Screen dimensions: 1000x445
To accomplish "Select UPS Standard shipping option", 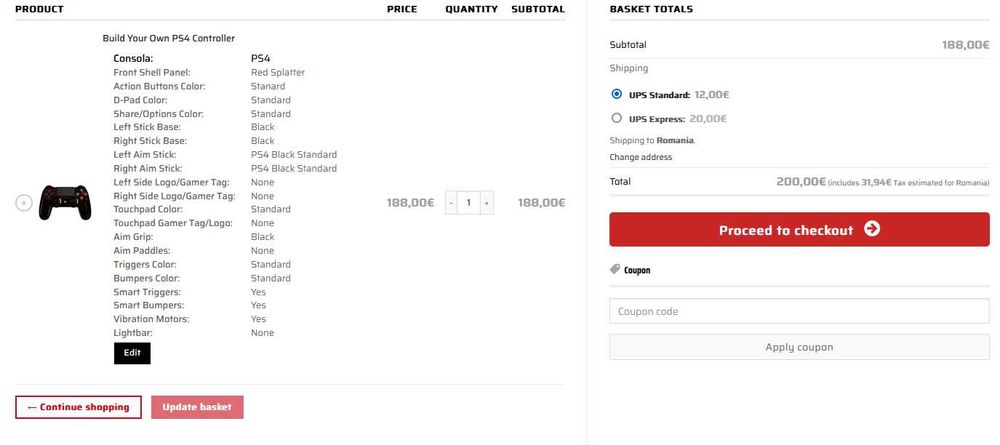I will tap(616, 94).
